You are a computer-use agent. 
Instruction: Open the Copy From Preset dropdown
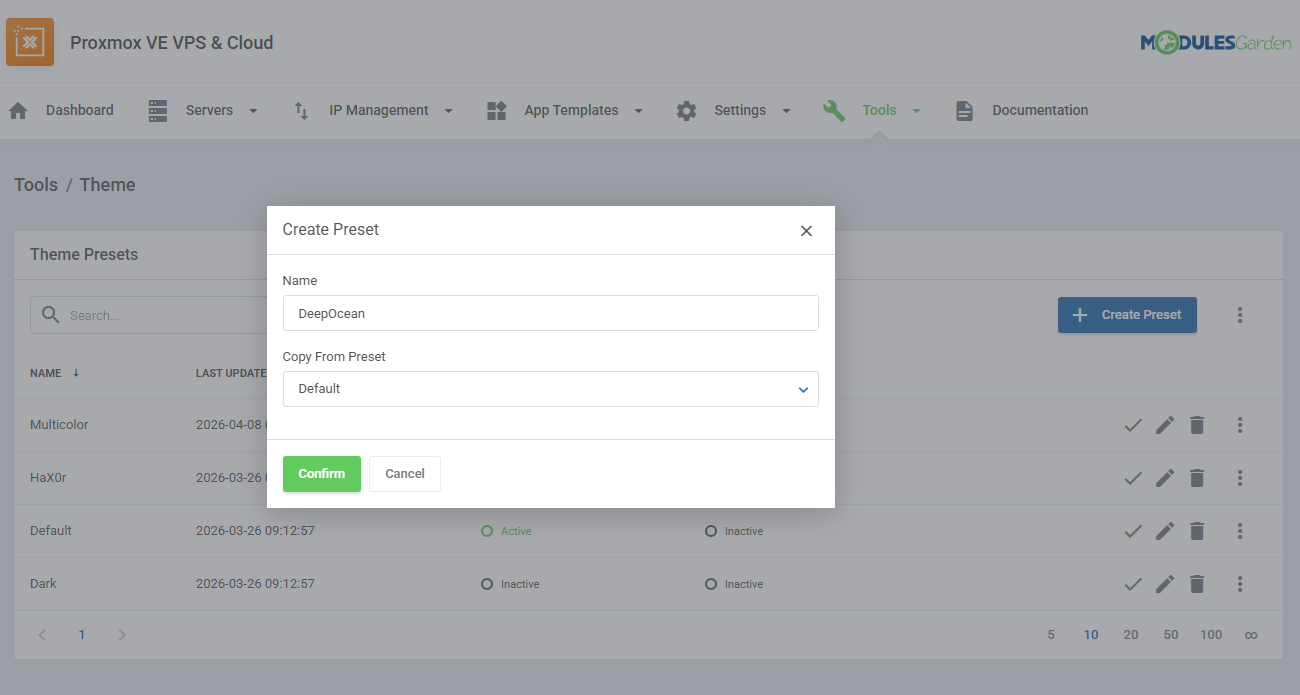550,389
